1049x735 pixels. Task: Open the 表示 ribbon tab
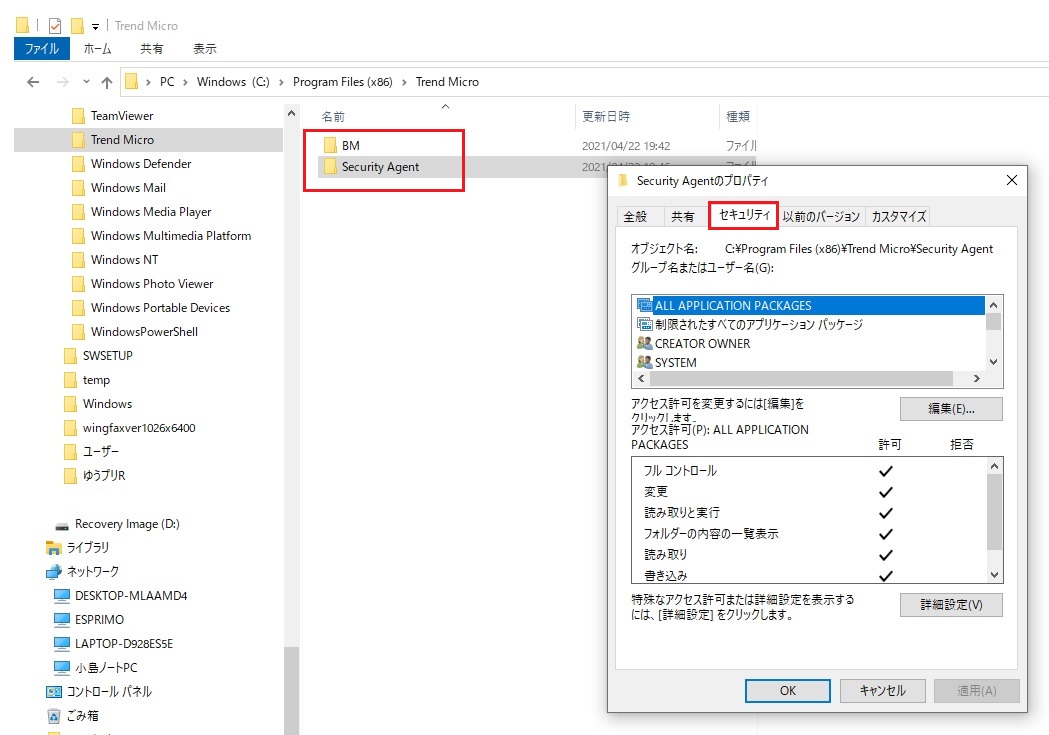(205, 49)
